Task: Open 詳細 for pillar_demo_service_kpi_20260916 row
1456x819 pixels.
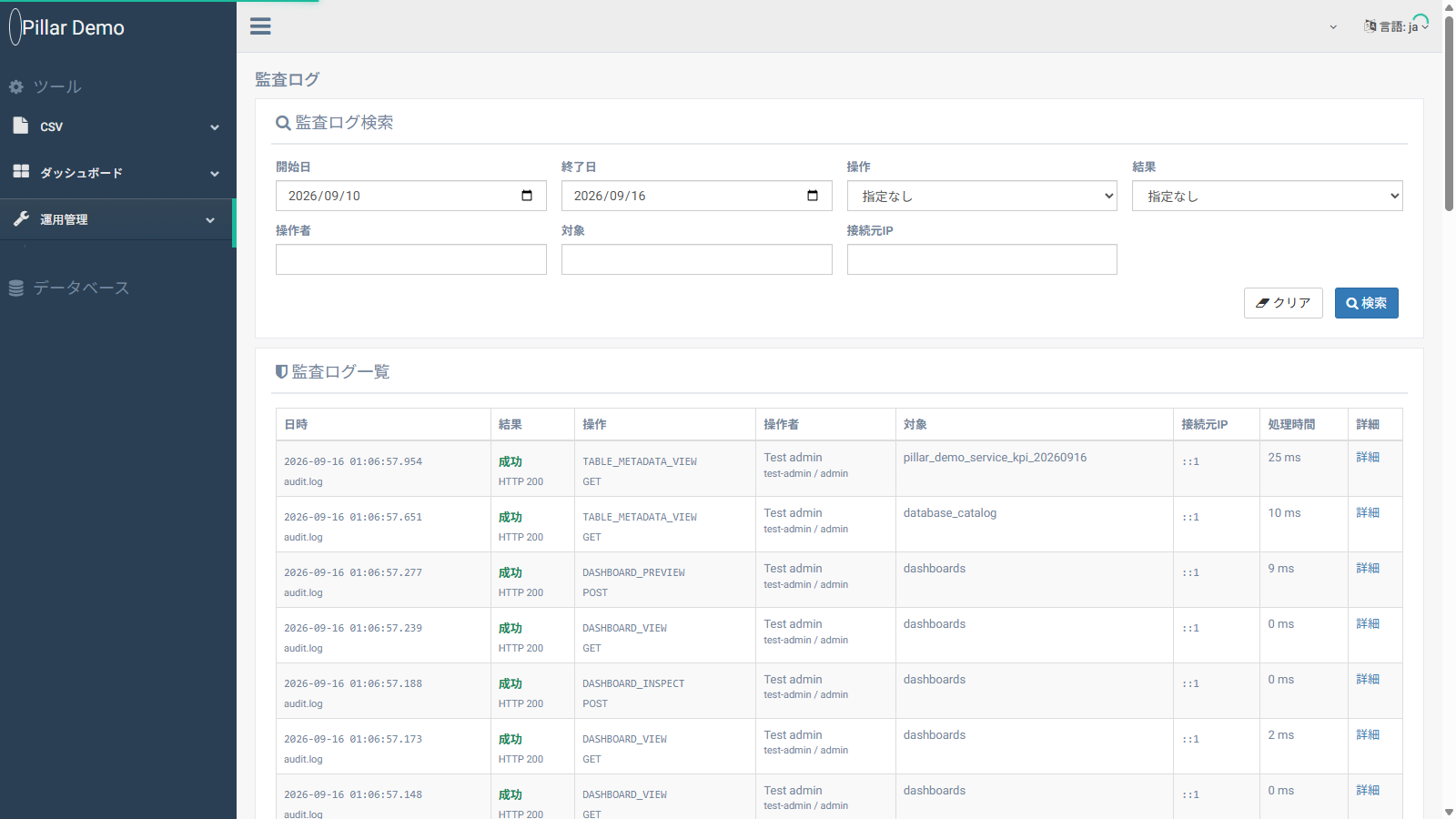Action: point(1368,457)
